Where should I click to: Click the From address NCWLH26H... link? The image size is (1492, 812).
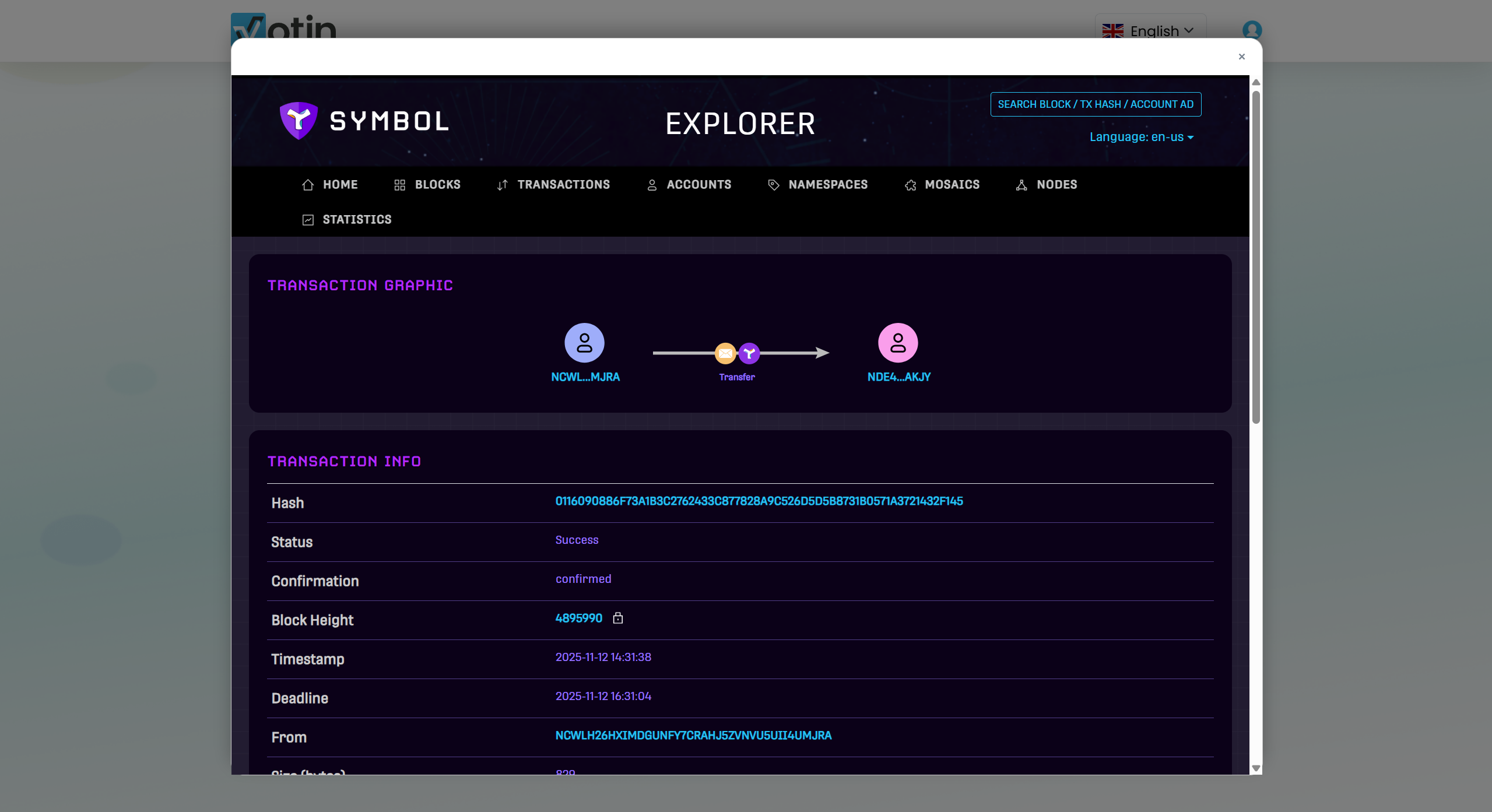click(693, 736)
